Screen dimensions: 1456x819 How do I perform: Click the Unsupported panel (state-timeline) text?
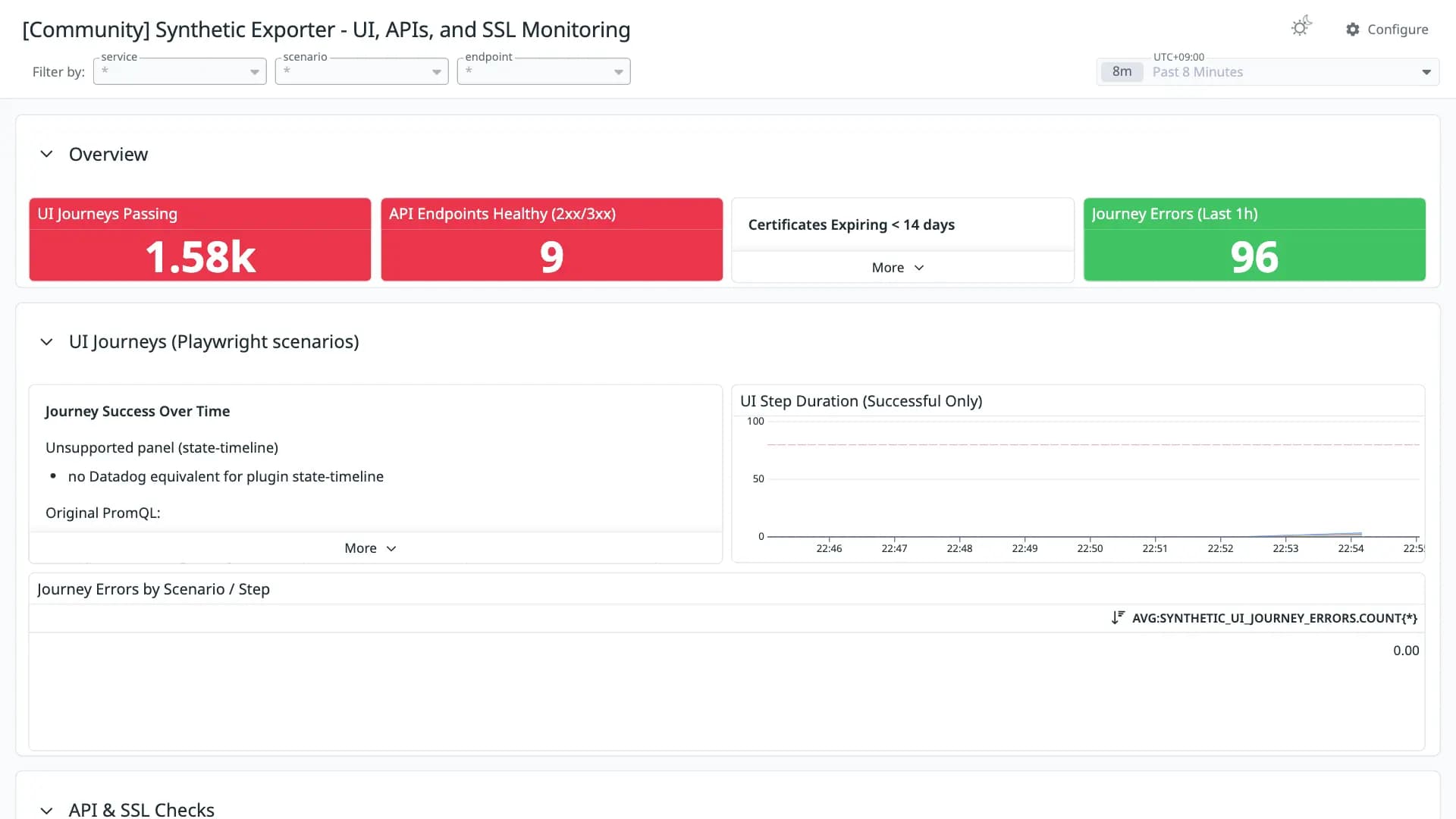pos(162,448)
